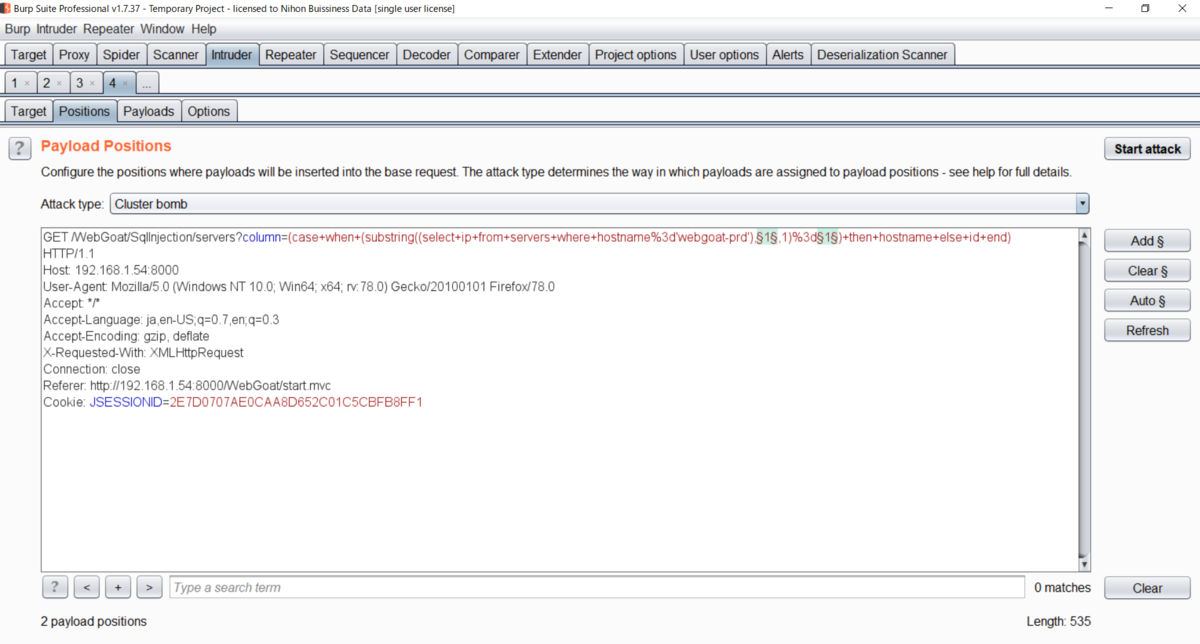The height and width of the screenshot is (644, 1200).
Task: Switch to the Repeater tab
Action: [x=291, y=54]
